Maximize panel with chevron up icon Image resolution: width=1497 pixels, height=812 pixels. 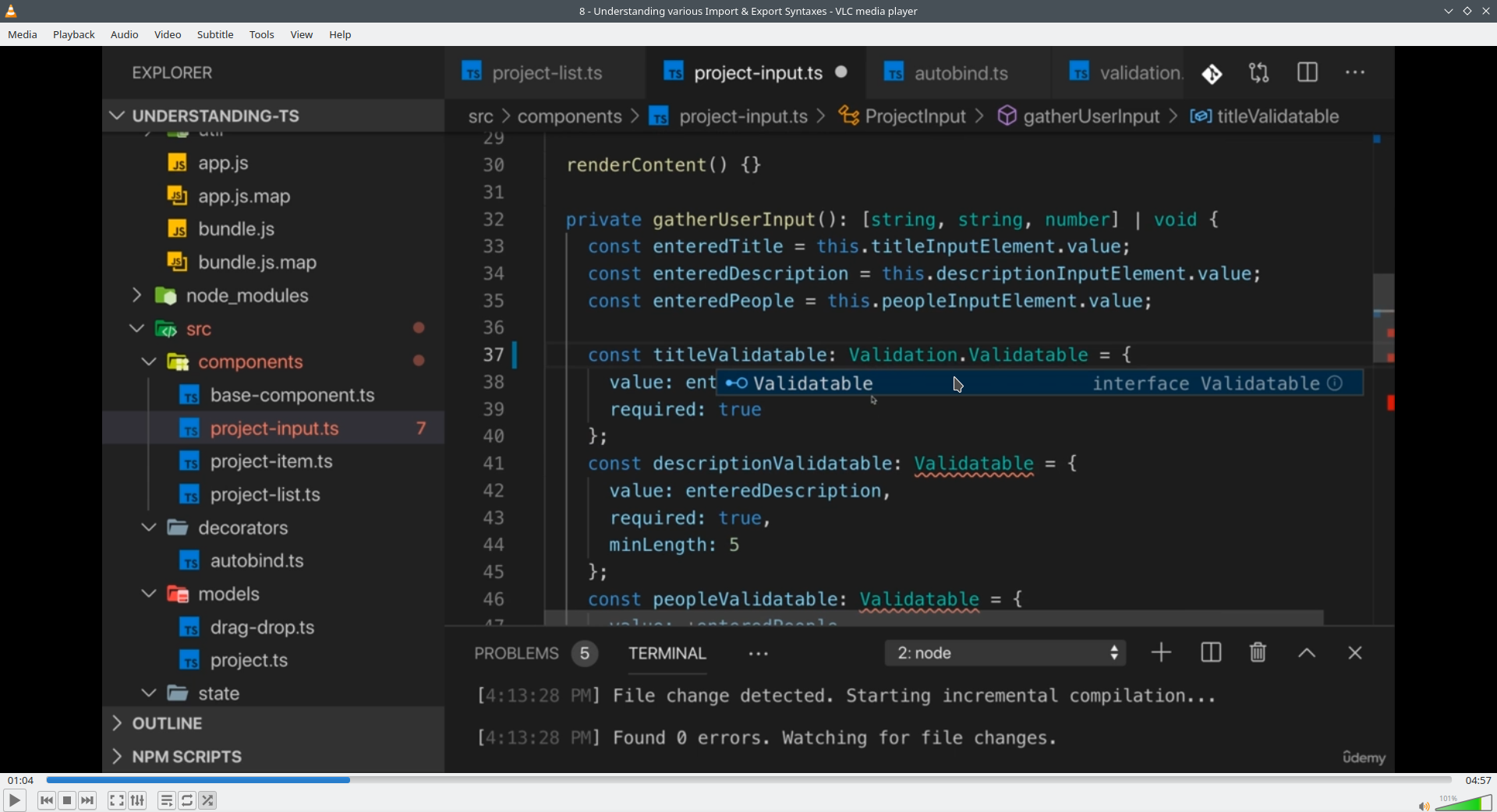(x=1308, y=653)
